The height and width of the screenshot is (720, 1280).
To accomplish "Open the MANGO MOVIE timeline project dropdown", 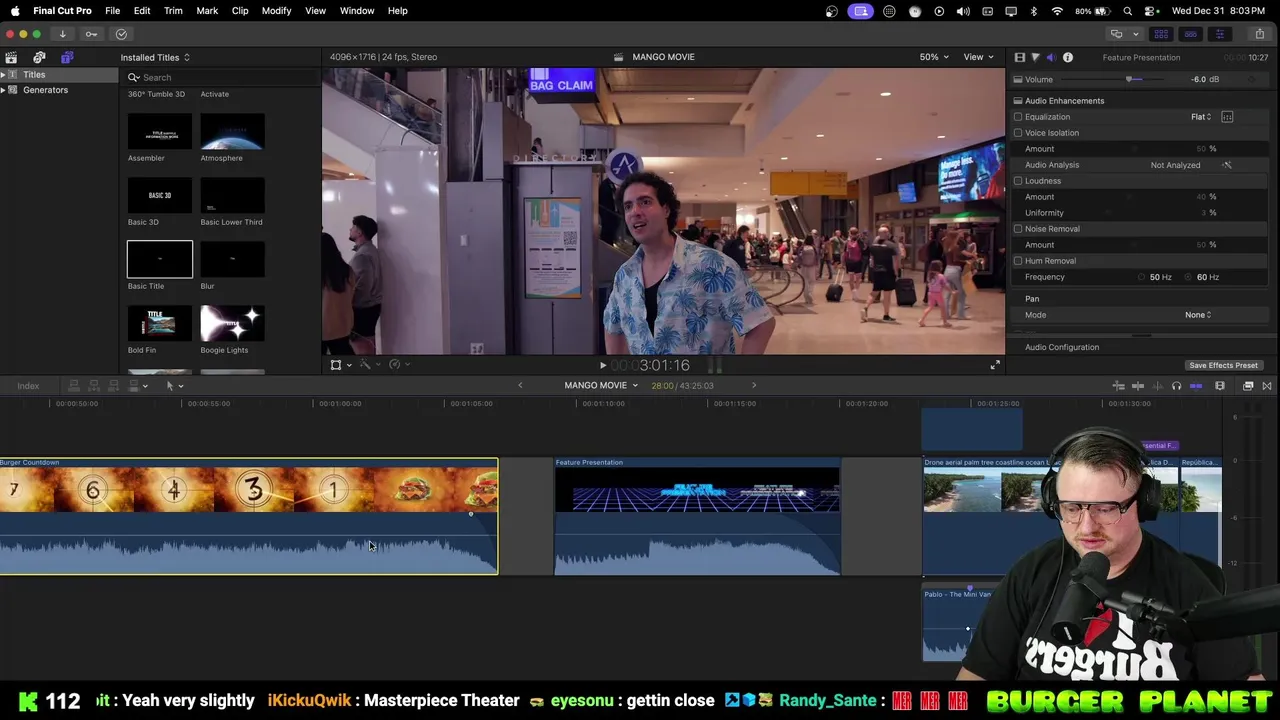I will pyautogui.click(x=601, y=386).
